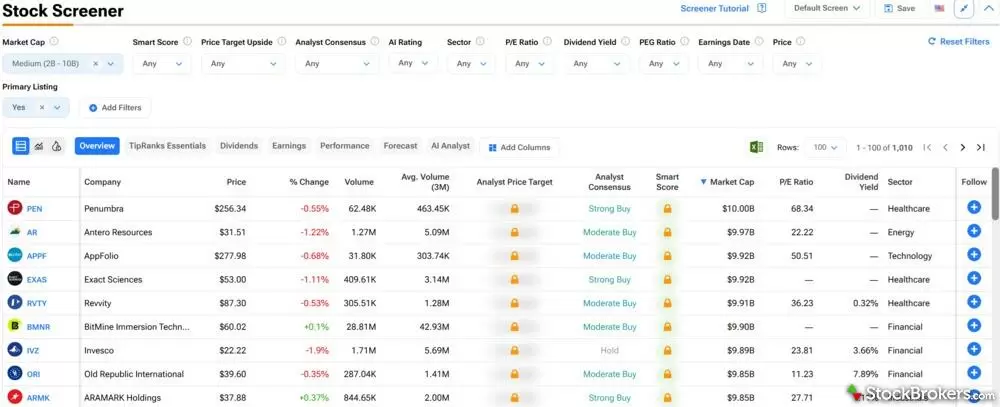This screenshot has width=1000, height=407.
Task: Open Sector filter dropdown
Action: (x=471, y=64)
